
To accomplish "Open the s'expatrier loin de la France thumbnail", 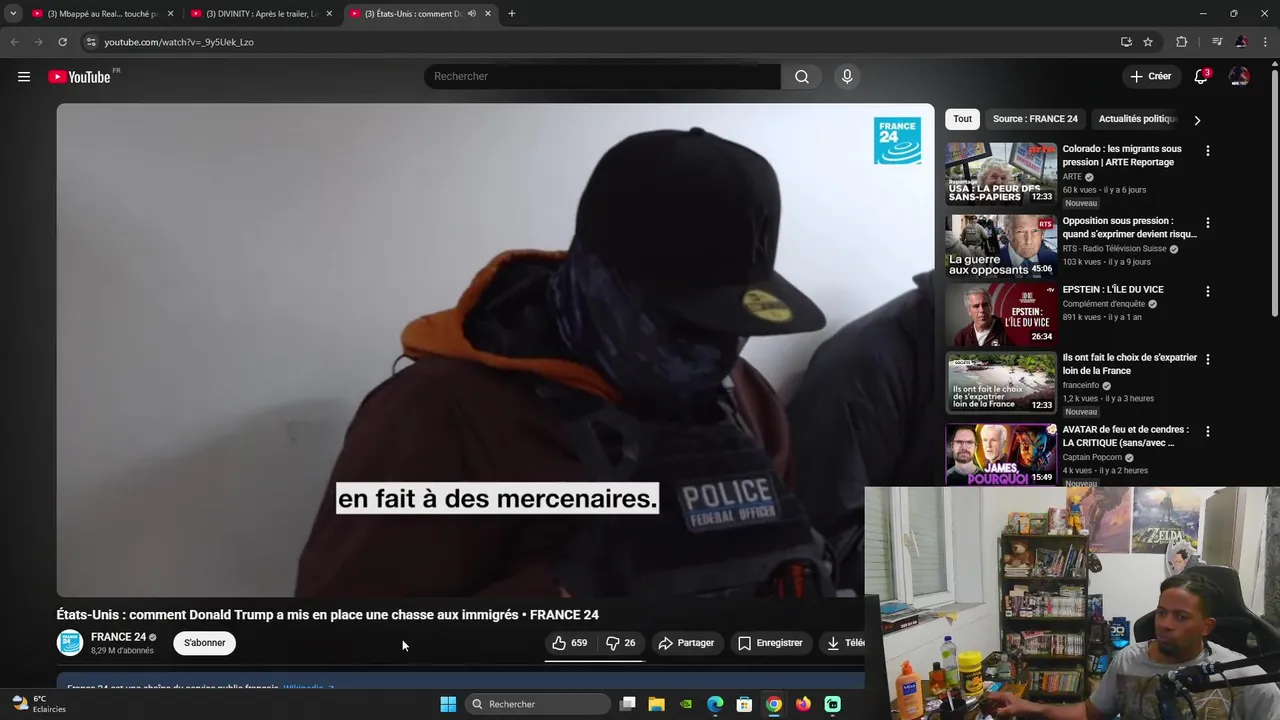I will point(1001,382).
